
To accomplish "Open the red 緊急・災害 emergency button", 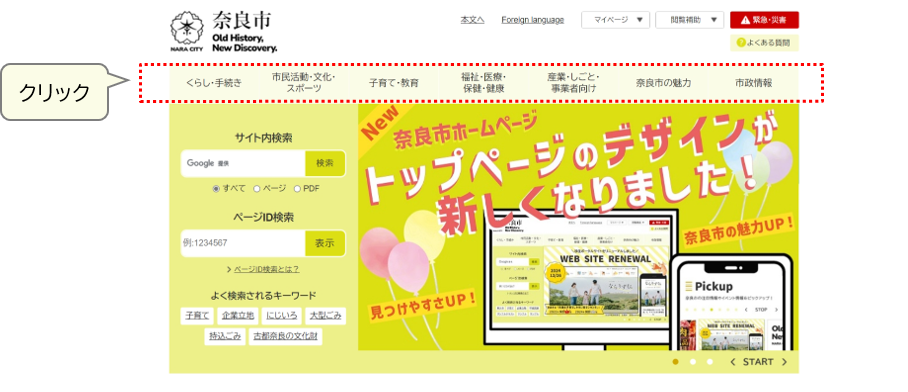I will 764,20.
